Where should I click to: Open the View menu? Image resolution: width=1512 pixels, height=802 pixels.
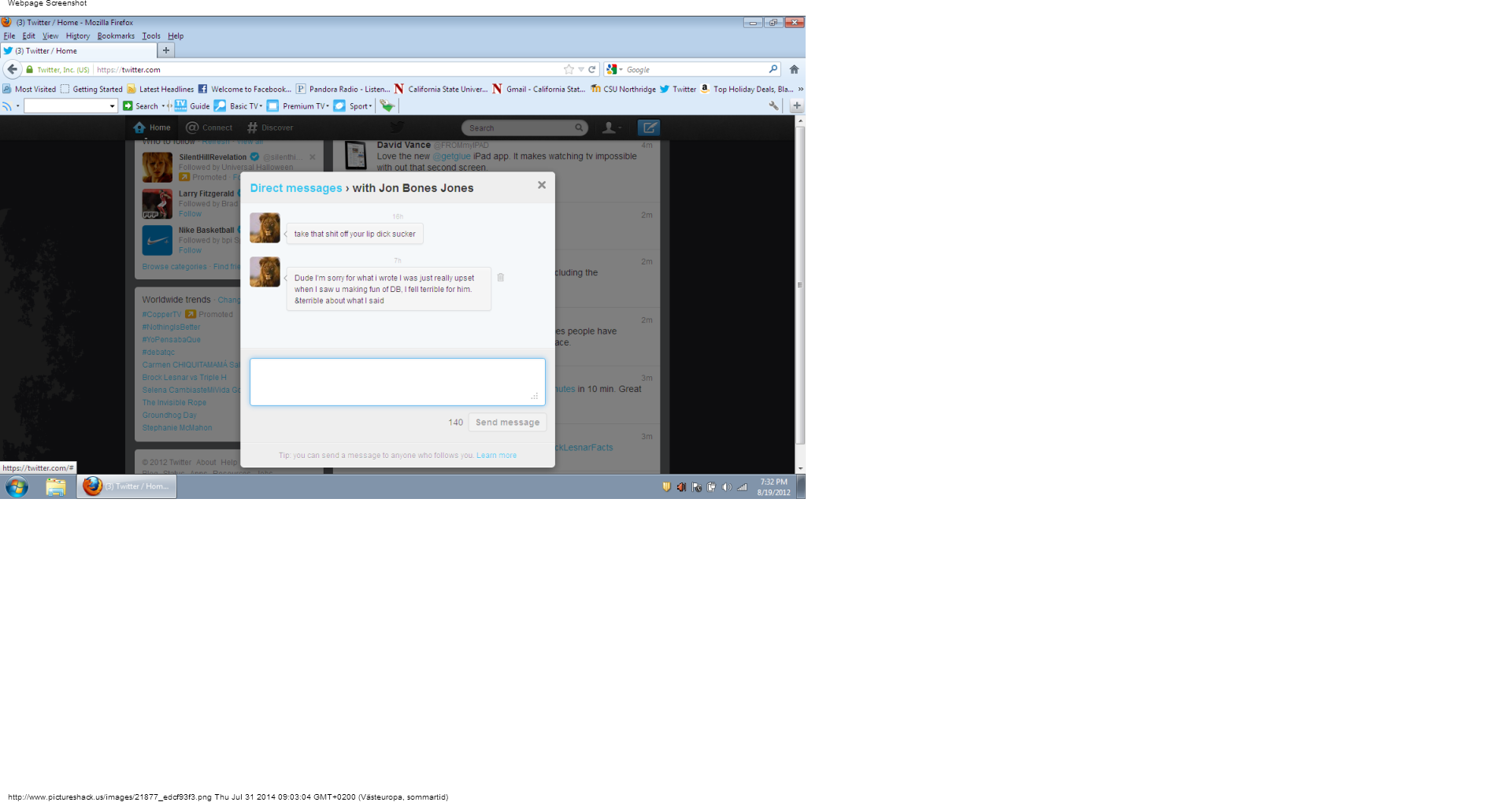pyautogui.click(x=50, y=35)
